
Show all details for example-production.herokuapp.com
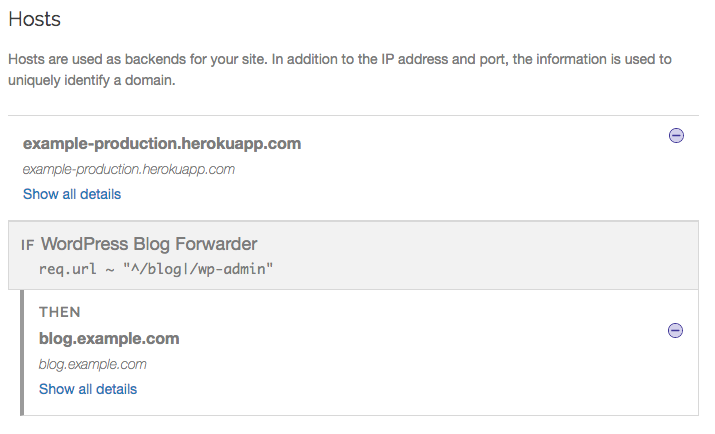pos(72,194)
